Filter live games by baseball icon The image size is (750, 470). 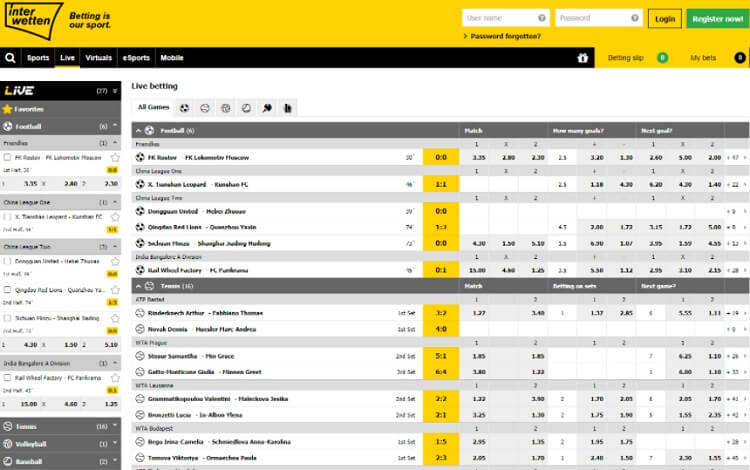click(x=246, y=108)
